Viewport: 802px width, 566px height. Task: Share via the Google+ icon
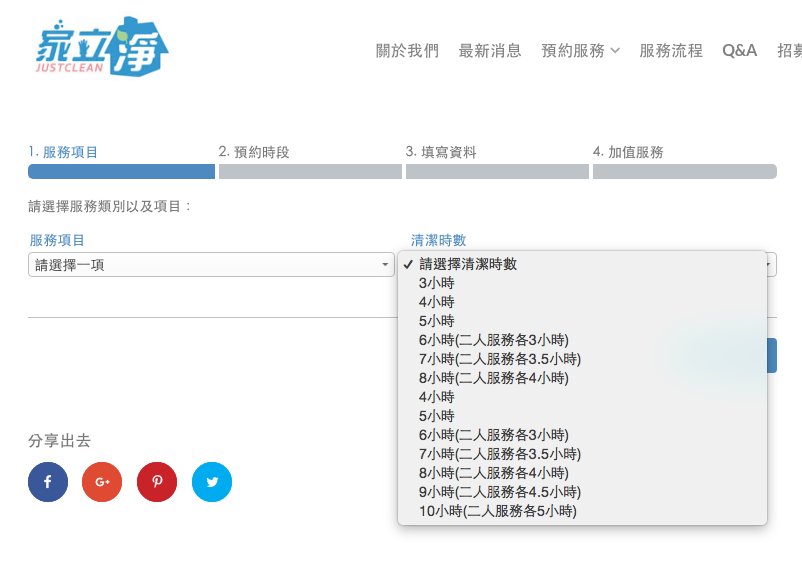102,482
